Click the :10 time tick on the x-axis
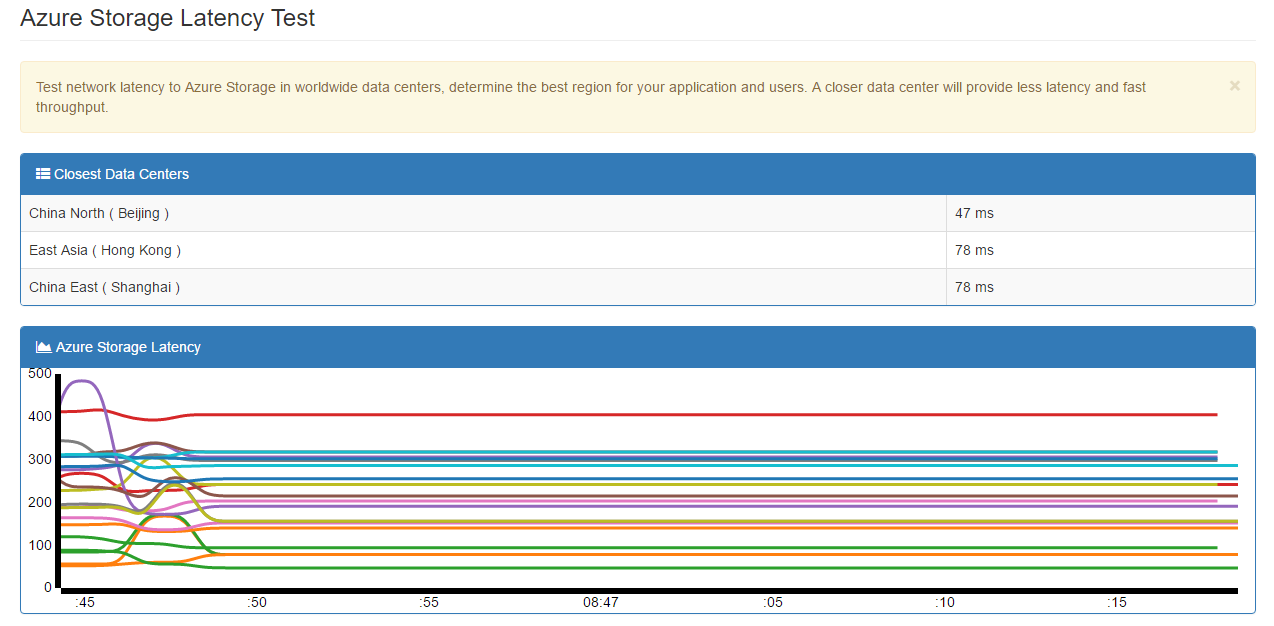Image resolution: width=1274 pixels, height=626 pixels. click(945, 603)
